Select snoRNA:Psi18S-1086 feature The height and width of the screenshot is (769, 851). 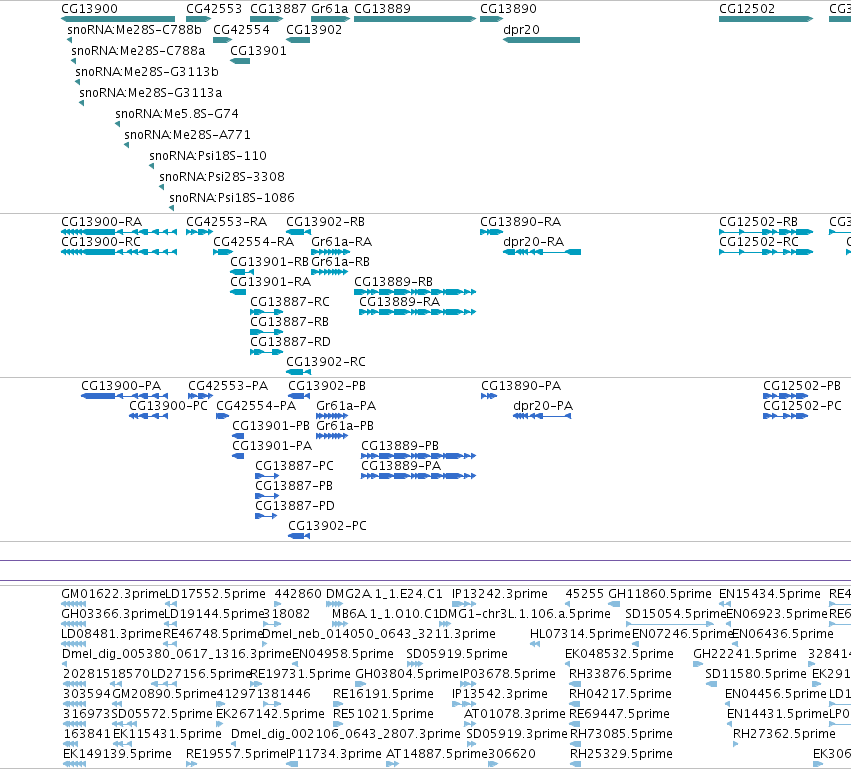[172, 208]
